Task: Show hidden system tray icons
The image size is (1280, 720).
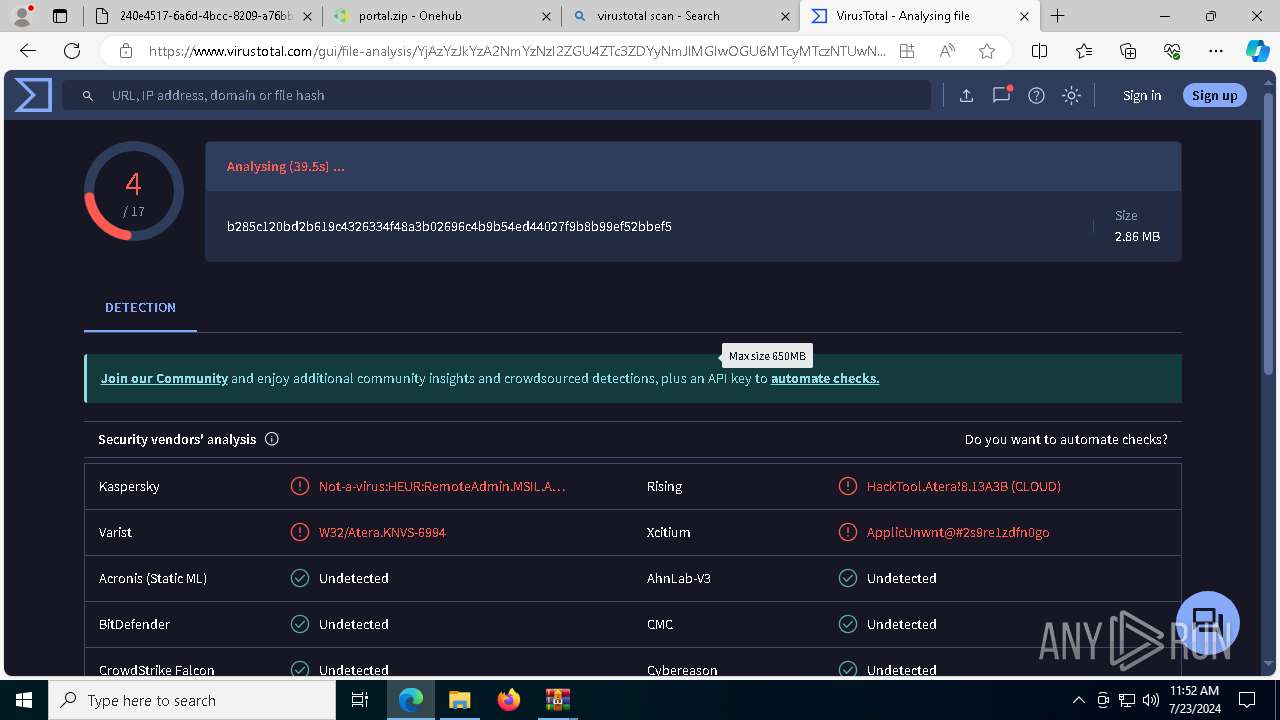Action: 1078,700
